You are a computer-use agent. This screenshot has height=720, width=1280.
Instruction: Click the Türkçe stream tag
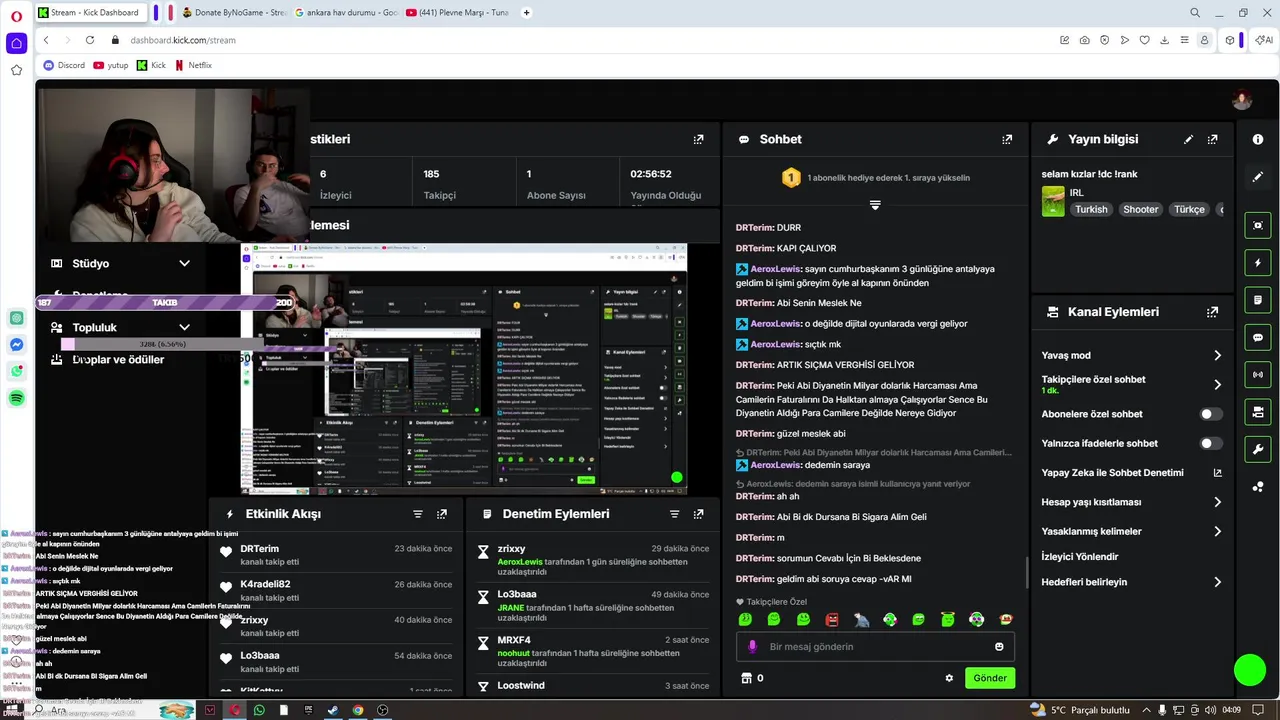click(x=1189, y=210)
